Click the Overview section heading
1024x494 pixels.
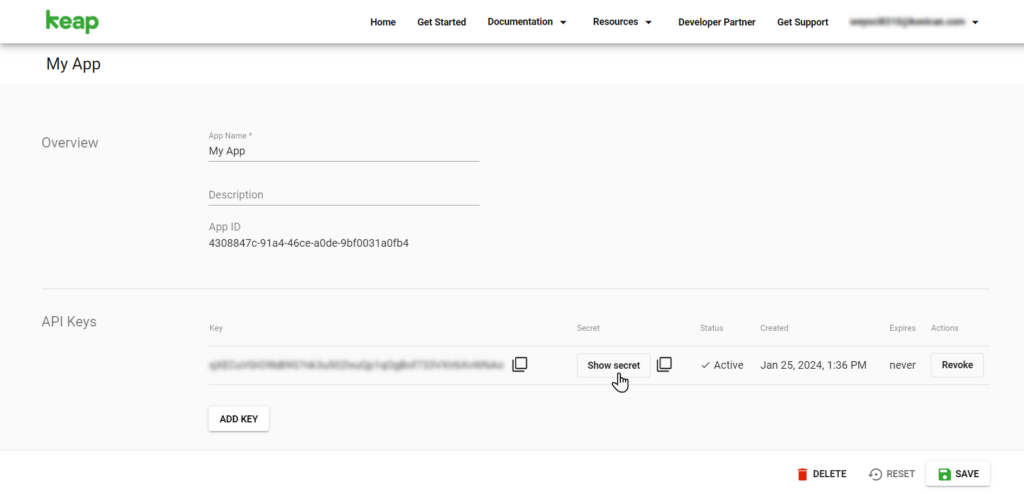pos(70,142)
